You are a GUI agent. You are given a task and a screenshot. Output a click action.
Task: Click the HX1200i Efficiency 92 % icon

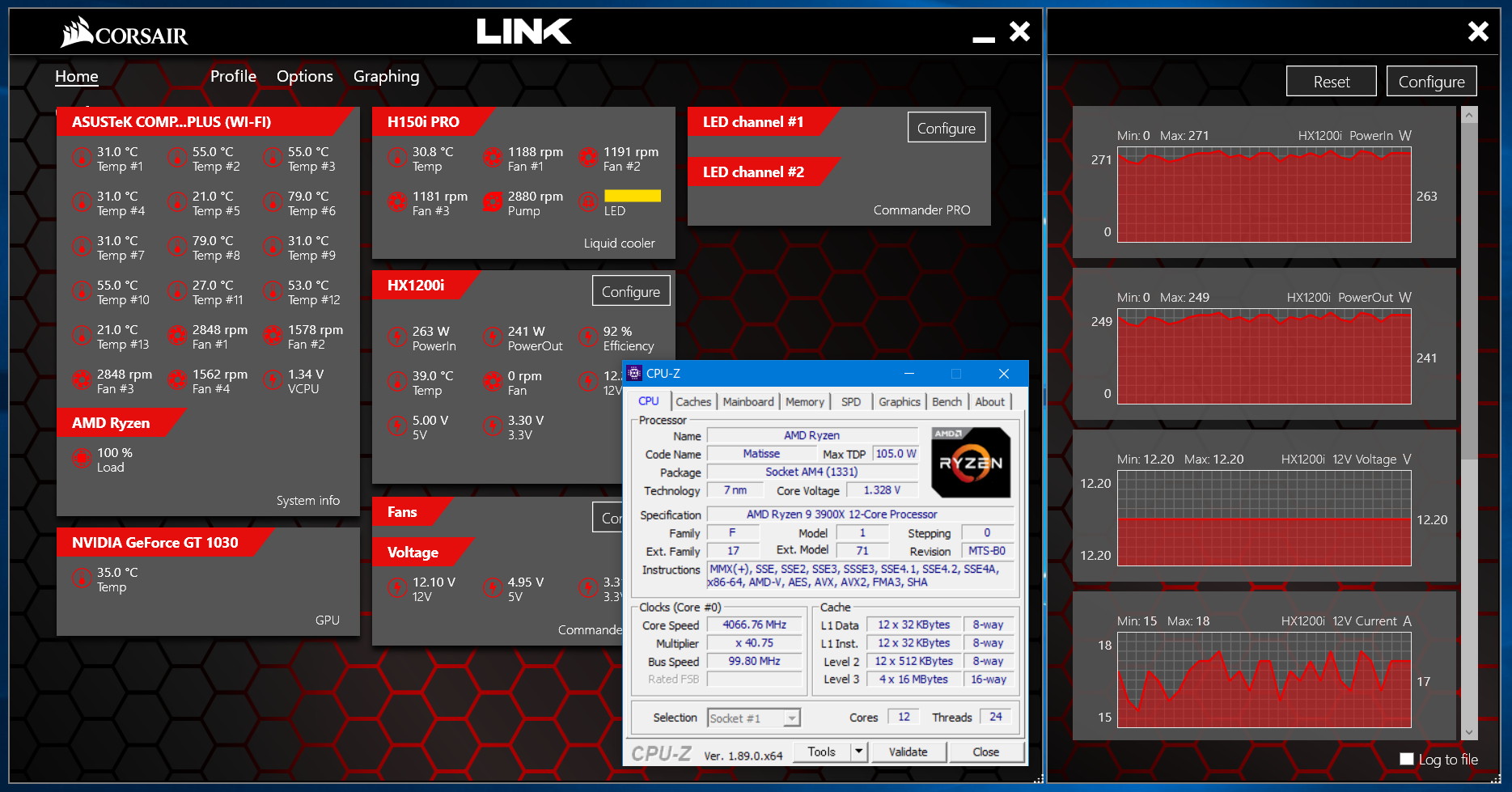pyautogui.click(x=588, y=337)
